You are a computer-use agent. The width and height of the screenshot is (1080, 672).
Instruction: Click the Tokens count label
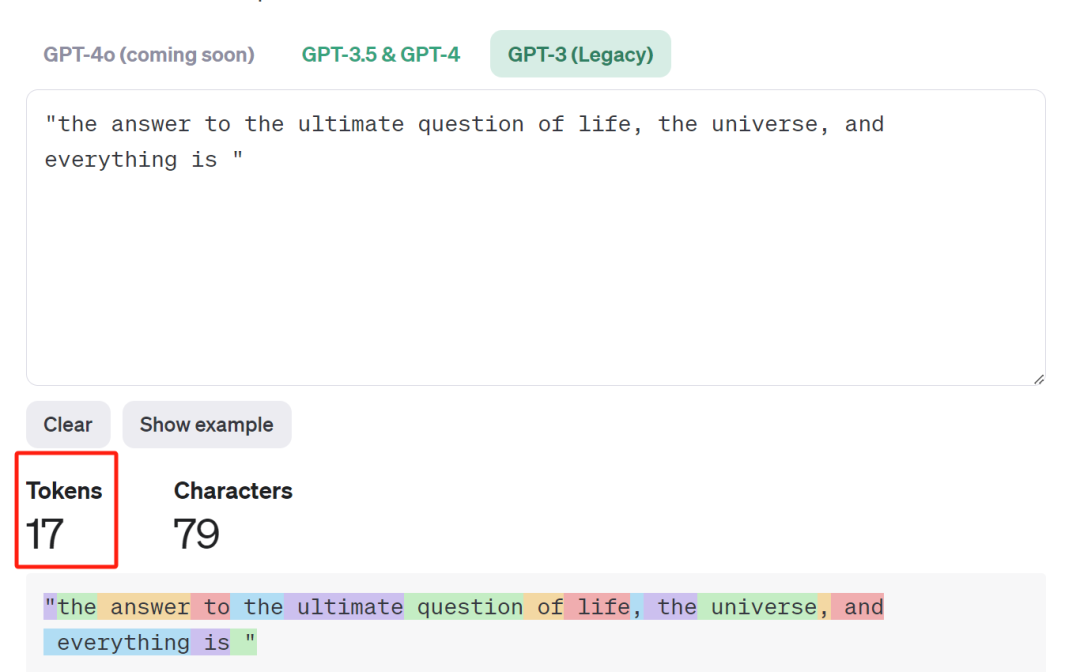(65, 491)
